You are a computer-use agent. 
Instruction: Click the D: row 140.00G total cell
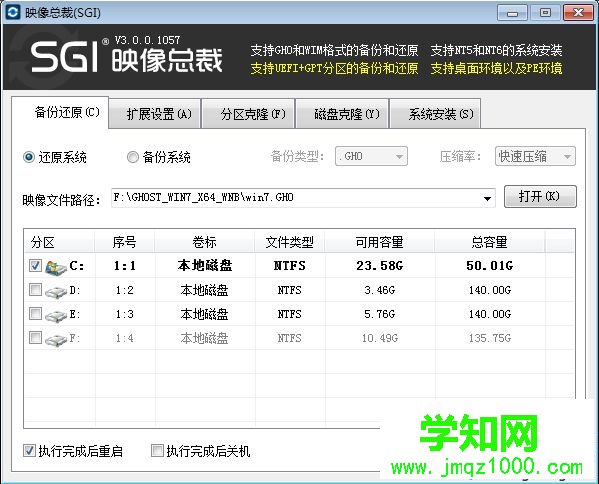point(489,290)
